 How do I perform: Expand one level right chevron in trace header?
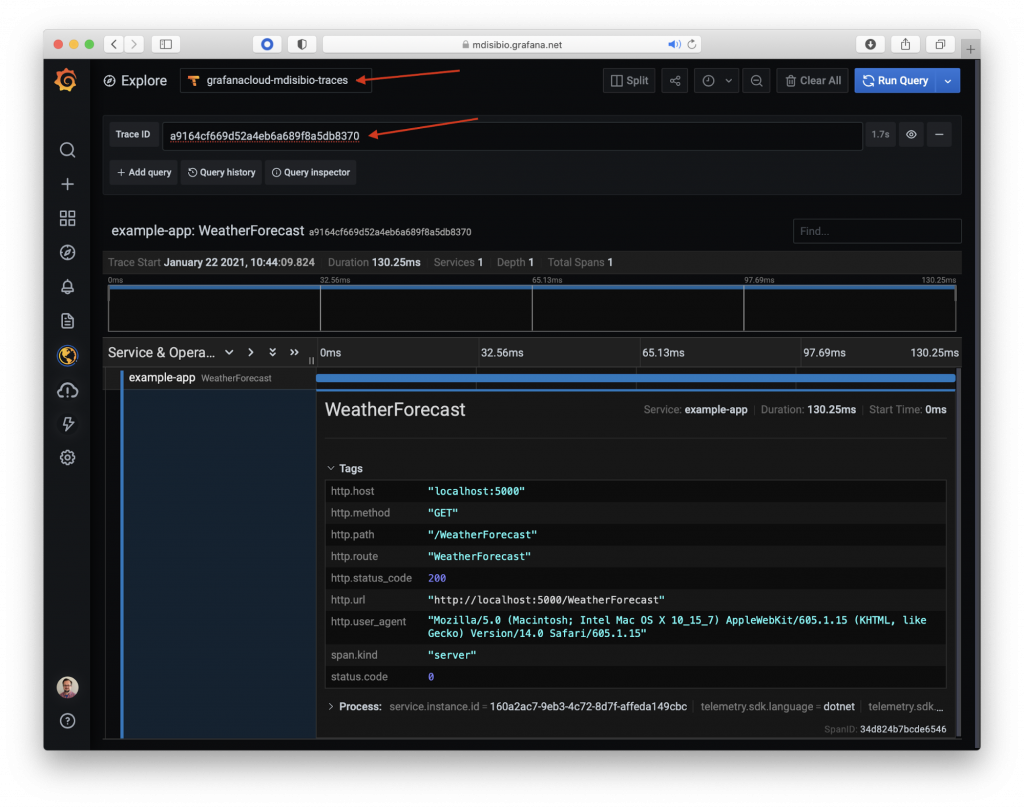tap(251, 353)
